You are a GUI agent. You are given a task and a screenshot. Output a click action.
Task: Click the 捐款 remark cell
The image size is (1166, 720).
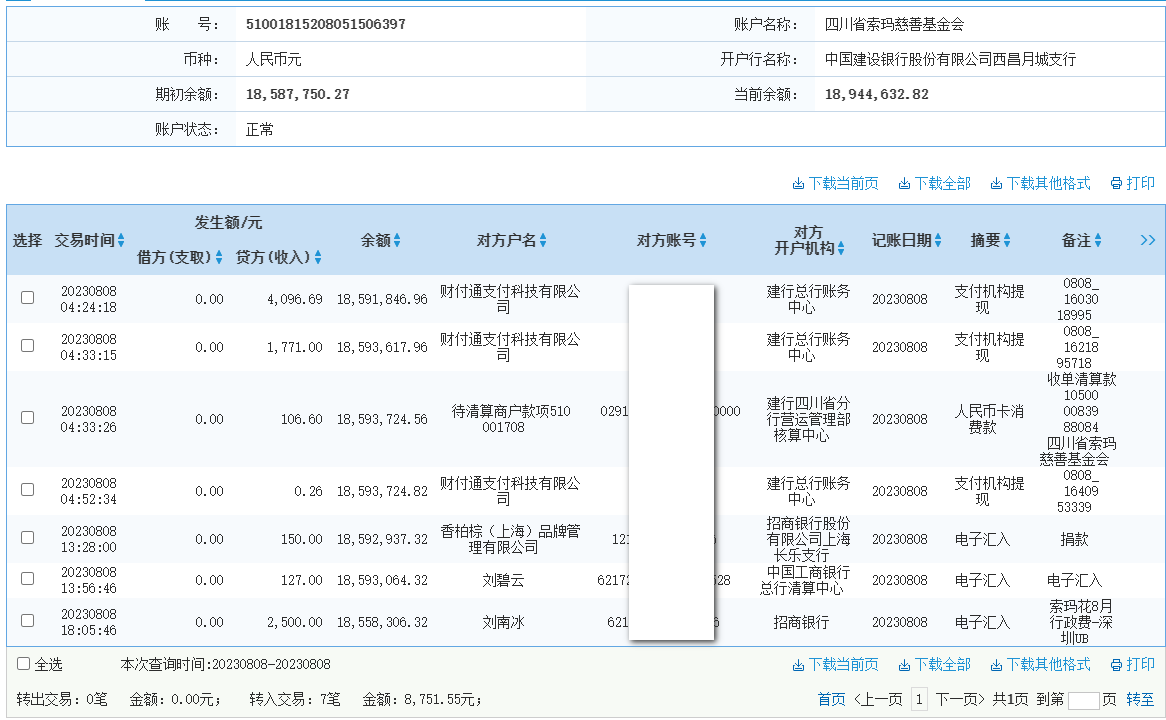point(1074,539)
